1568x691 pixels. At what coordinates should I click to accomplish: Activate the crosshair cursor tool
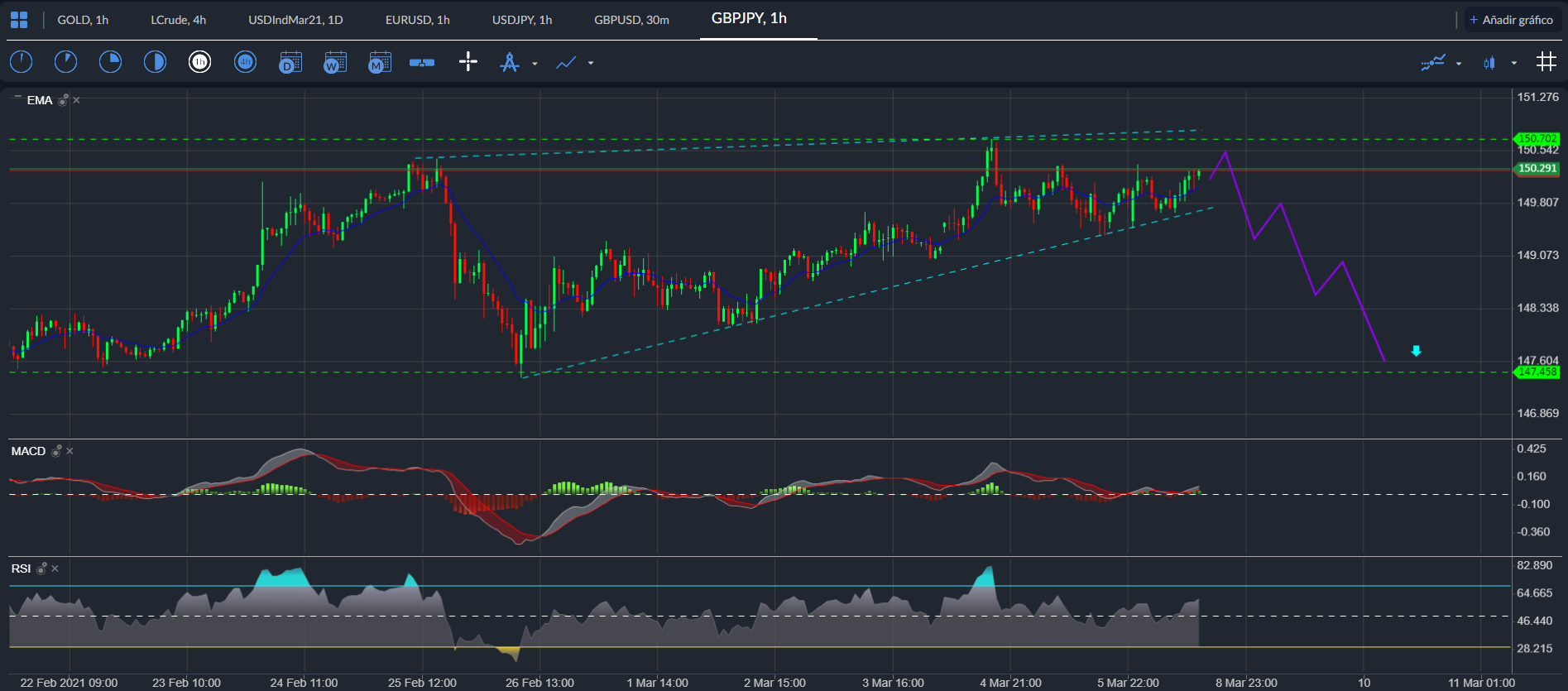pos(468,62)
